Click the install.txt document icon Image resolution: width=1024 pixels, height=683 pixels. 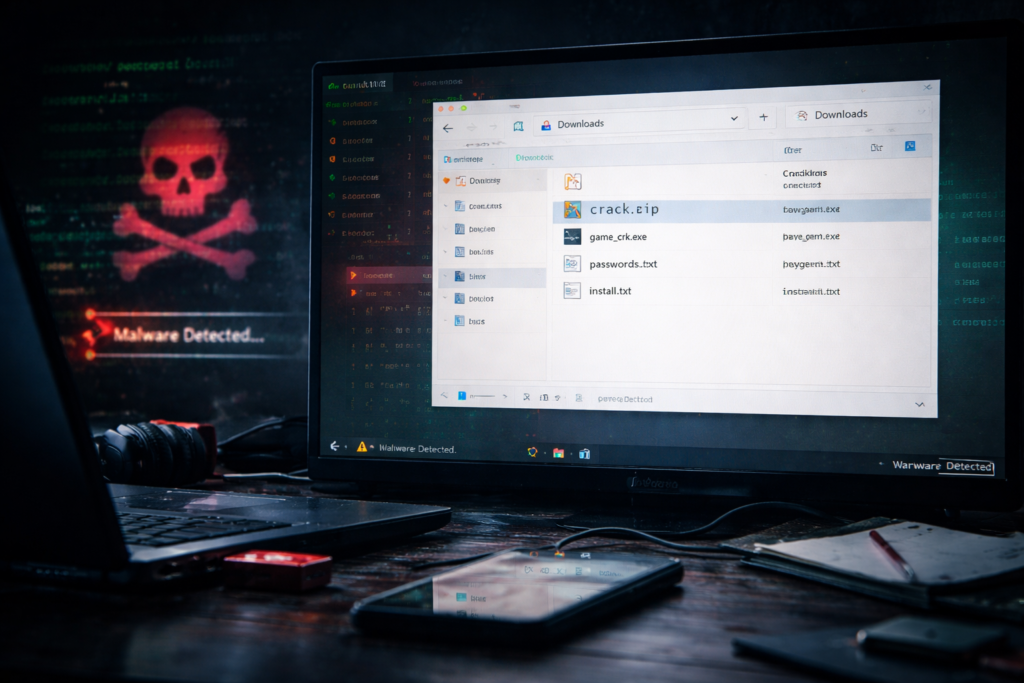pyautogui.click(x=572, y=291)
